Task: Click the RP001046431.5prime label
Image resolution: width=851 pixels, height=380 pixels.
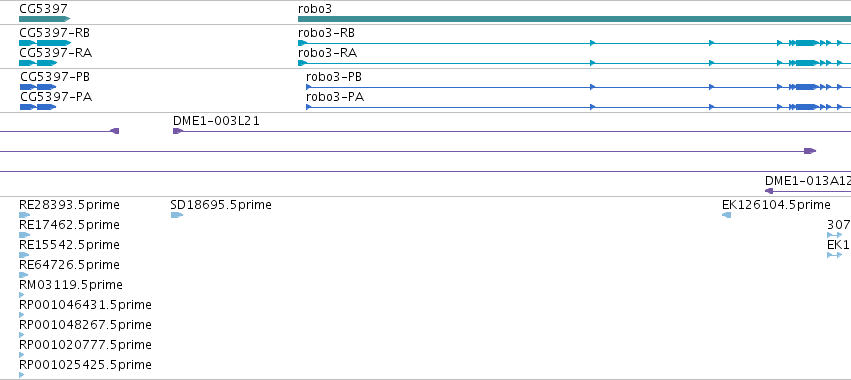Action: coord(85,305)
